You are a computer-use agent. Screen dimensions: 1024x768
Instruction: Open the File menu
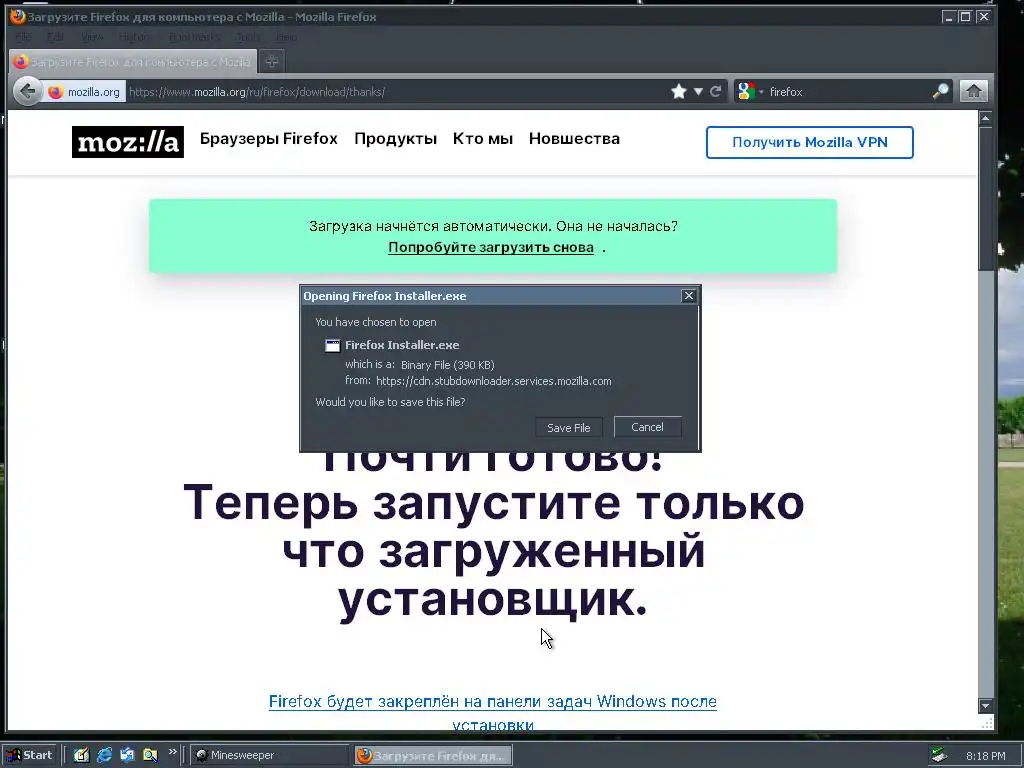coord(23,37)
